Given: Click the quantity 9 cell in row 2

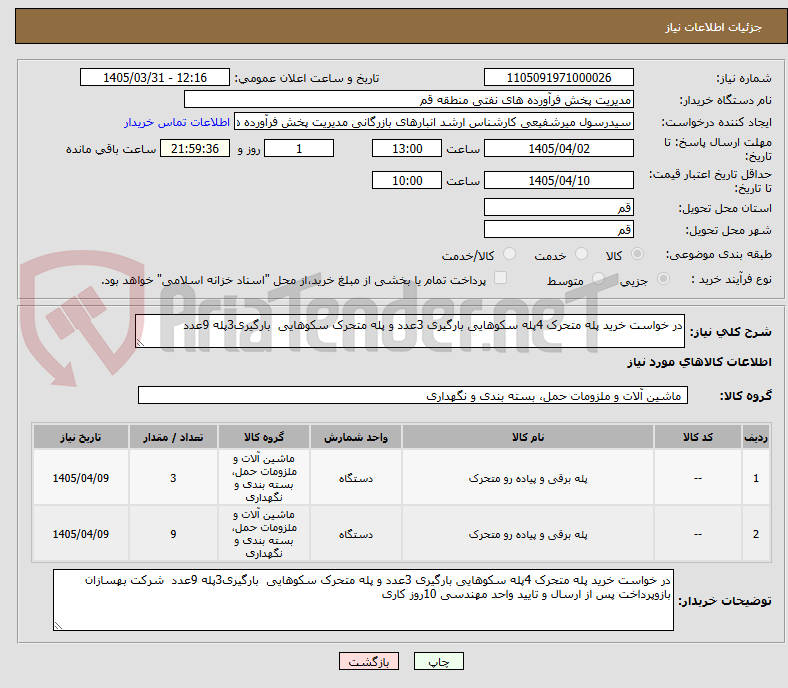Looking at the screenshot, I should [173, 534].
